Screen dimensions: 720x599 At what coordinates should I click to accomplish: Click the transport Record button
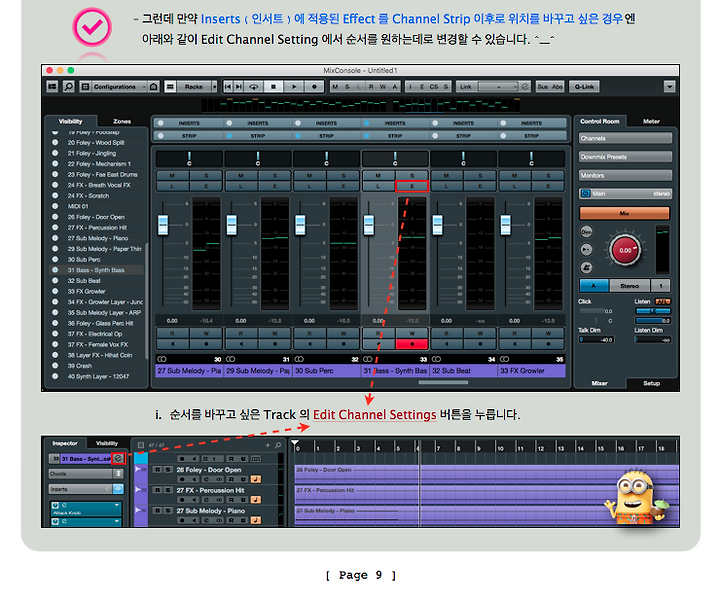(314, 86)
